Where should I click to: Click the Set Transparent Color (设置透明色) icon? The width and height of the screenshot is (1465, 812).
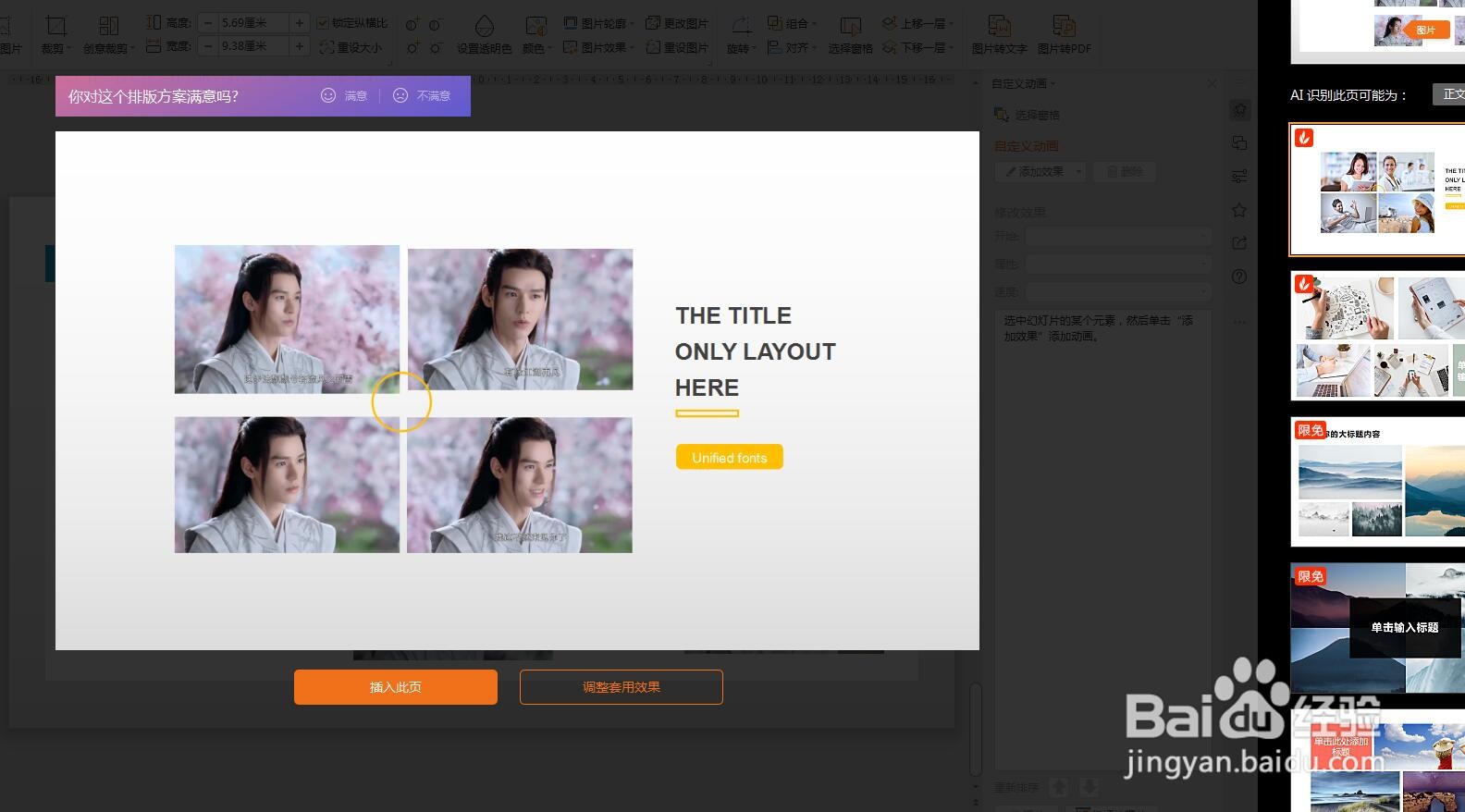coord(484,26)
